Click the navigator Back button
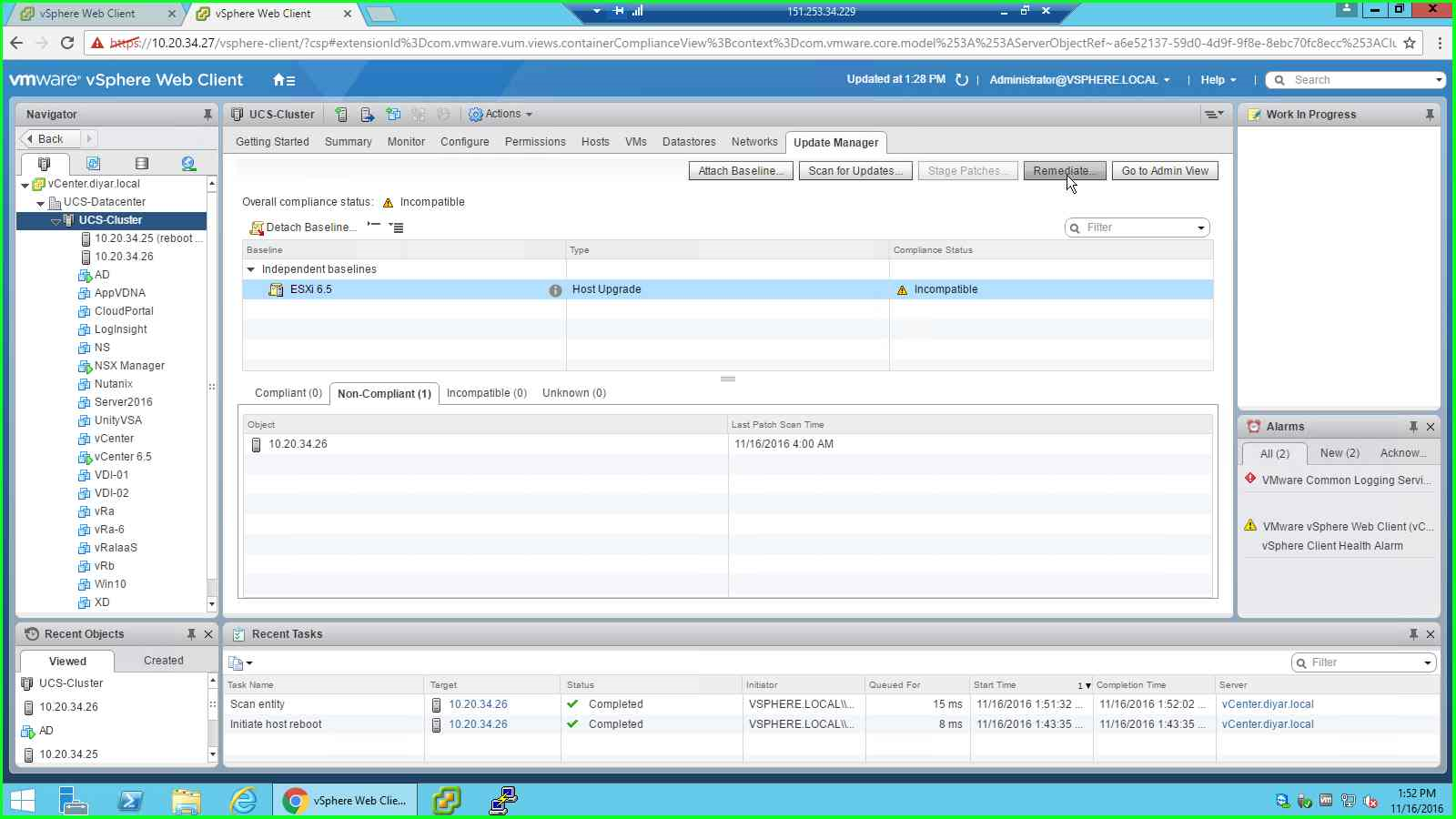The width and height of the screenshot is (1456, 819). 50,139
